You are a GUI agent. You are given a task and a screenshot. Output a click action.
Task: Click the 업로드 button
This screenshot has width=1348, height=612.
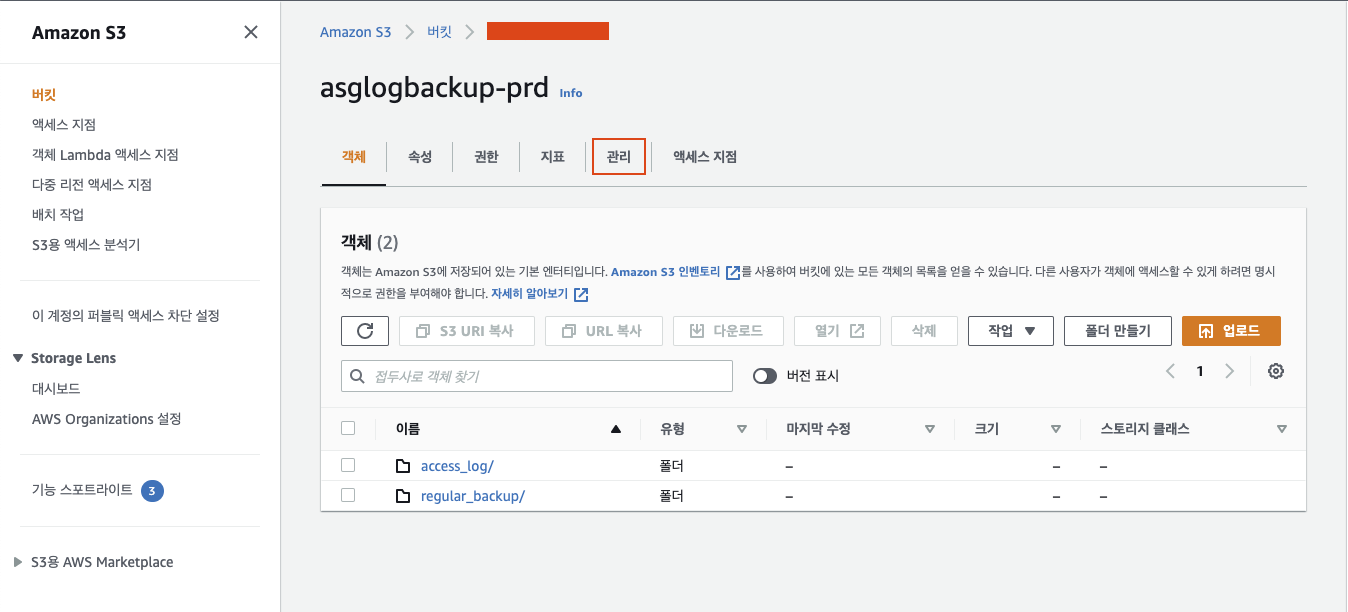(1231, 331)
